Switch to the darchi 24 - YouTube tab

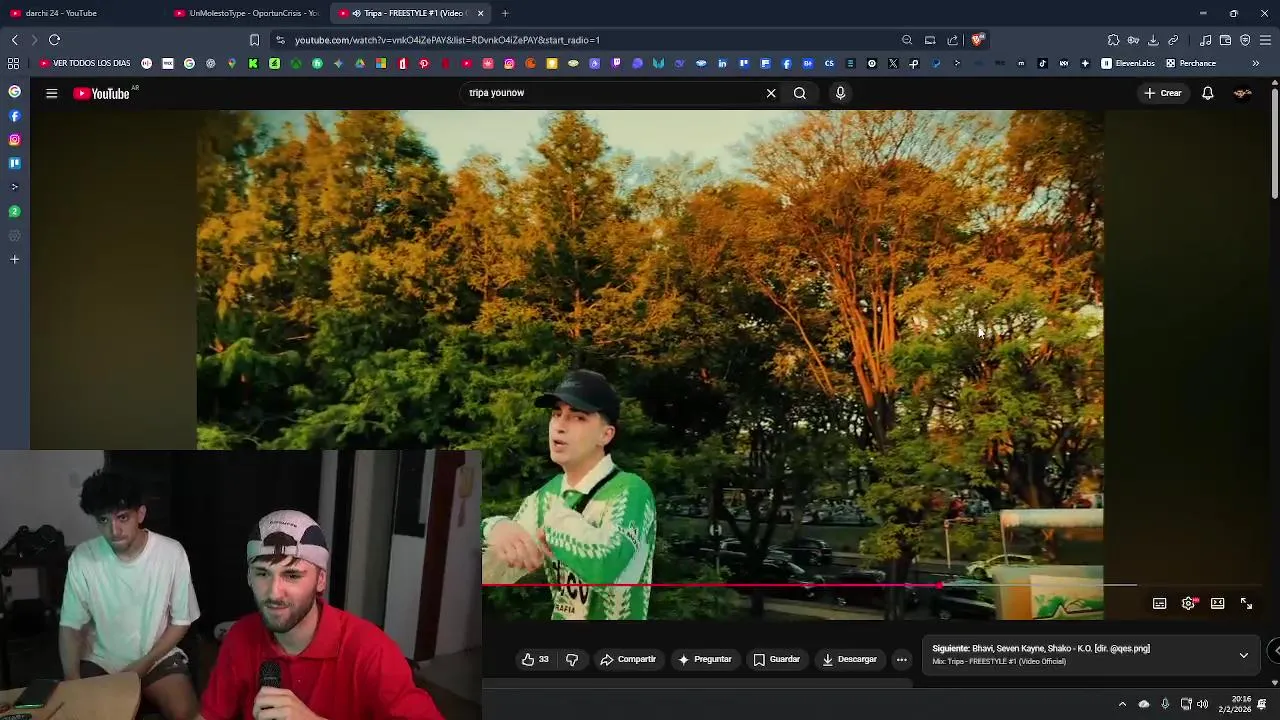pyautogui.click(x=82, y=13)
